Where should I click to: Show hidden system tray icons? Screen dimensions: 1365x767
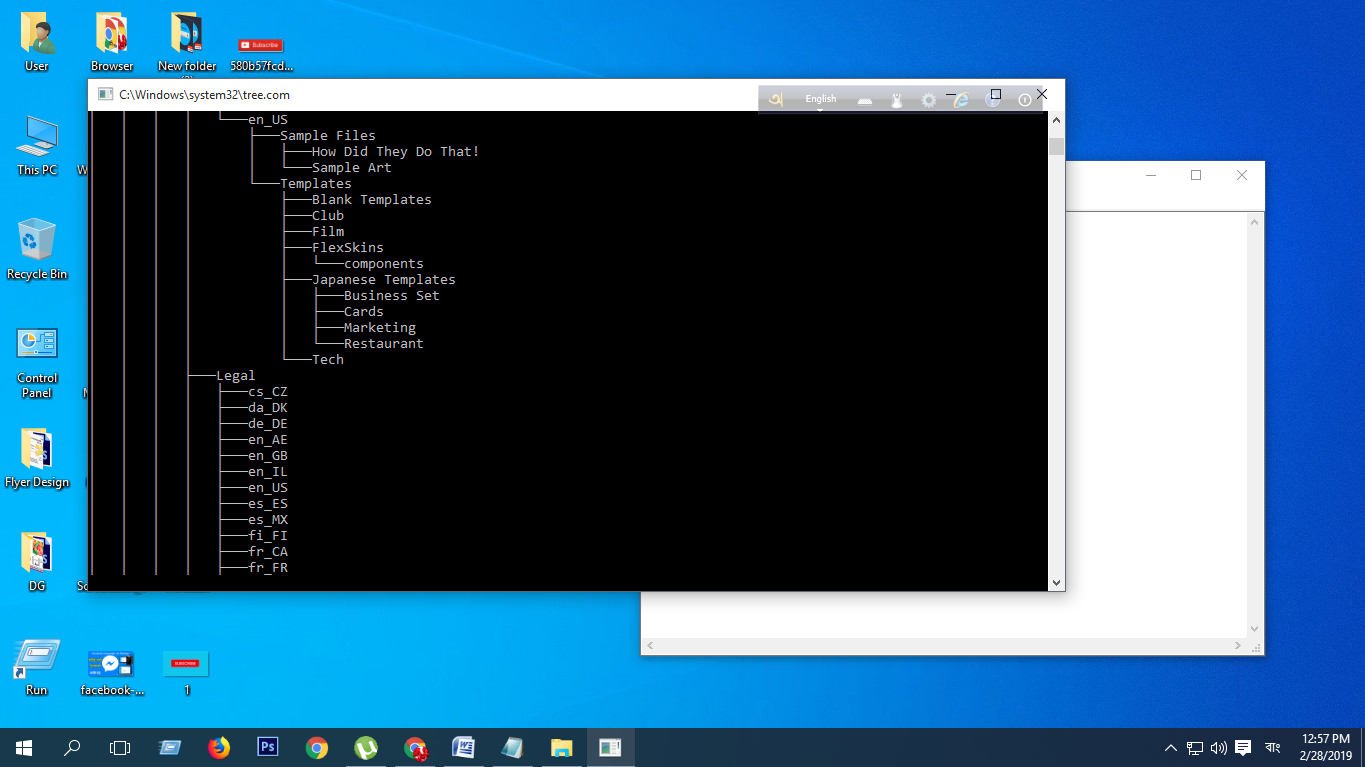point(1171,747)
